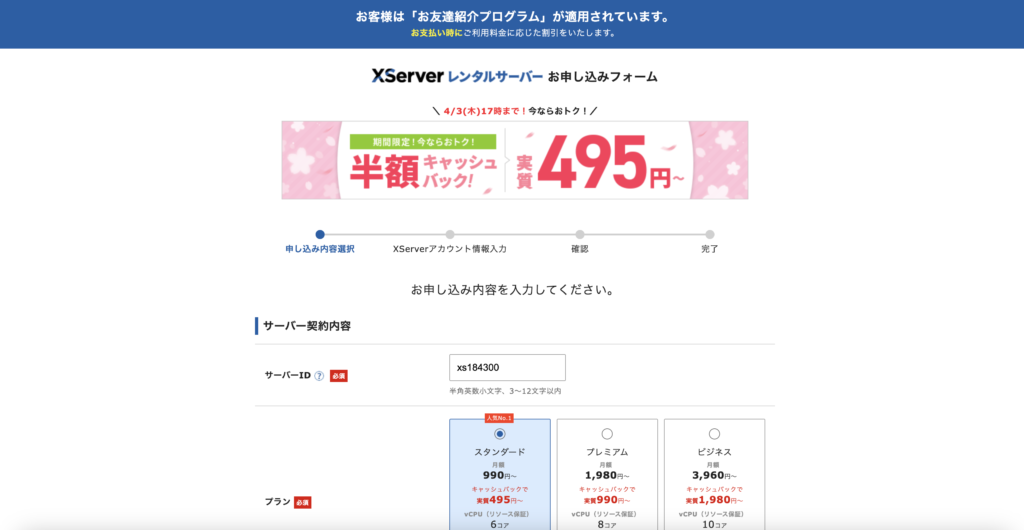
Task: Click the gray step dot for 完了
Action: (x=710, y=234)
